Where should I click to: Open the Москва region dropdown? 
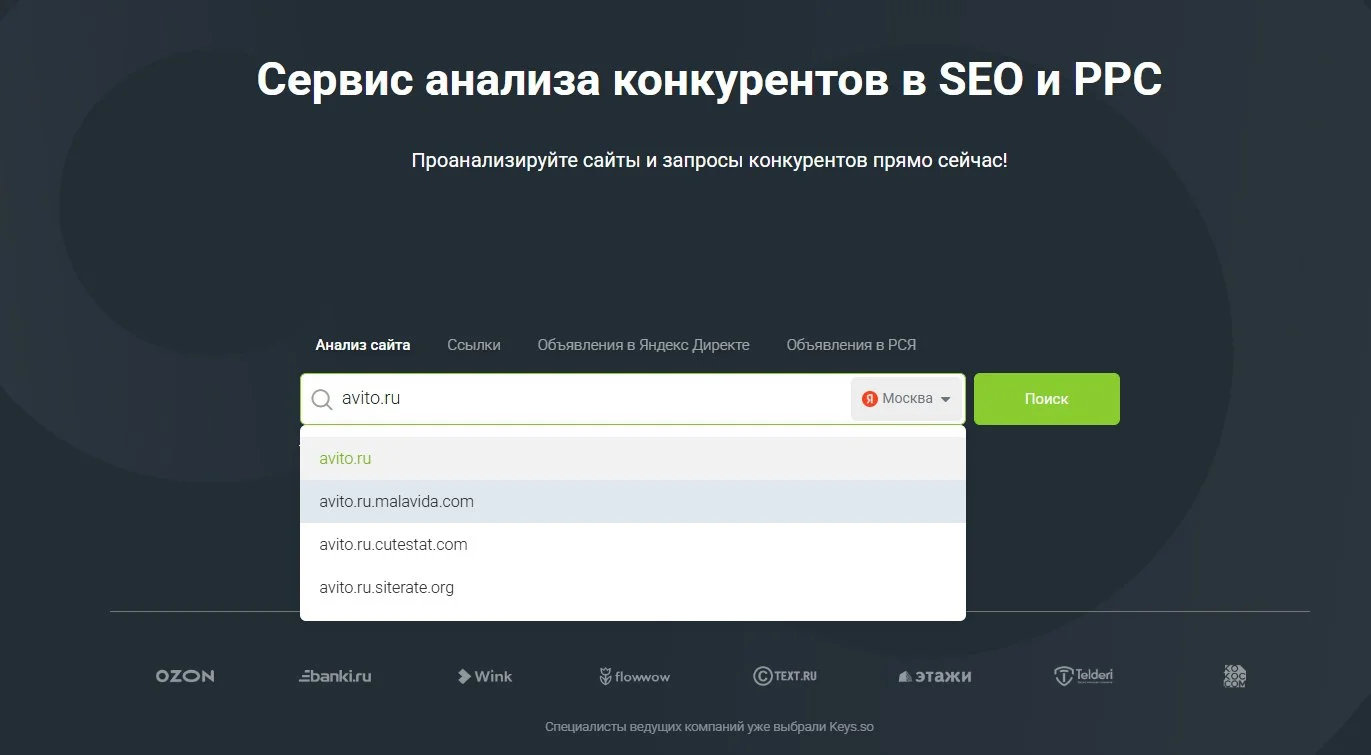click(907, 399)
